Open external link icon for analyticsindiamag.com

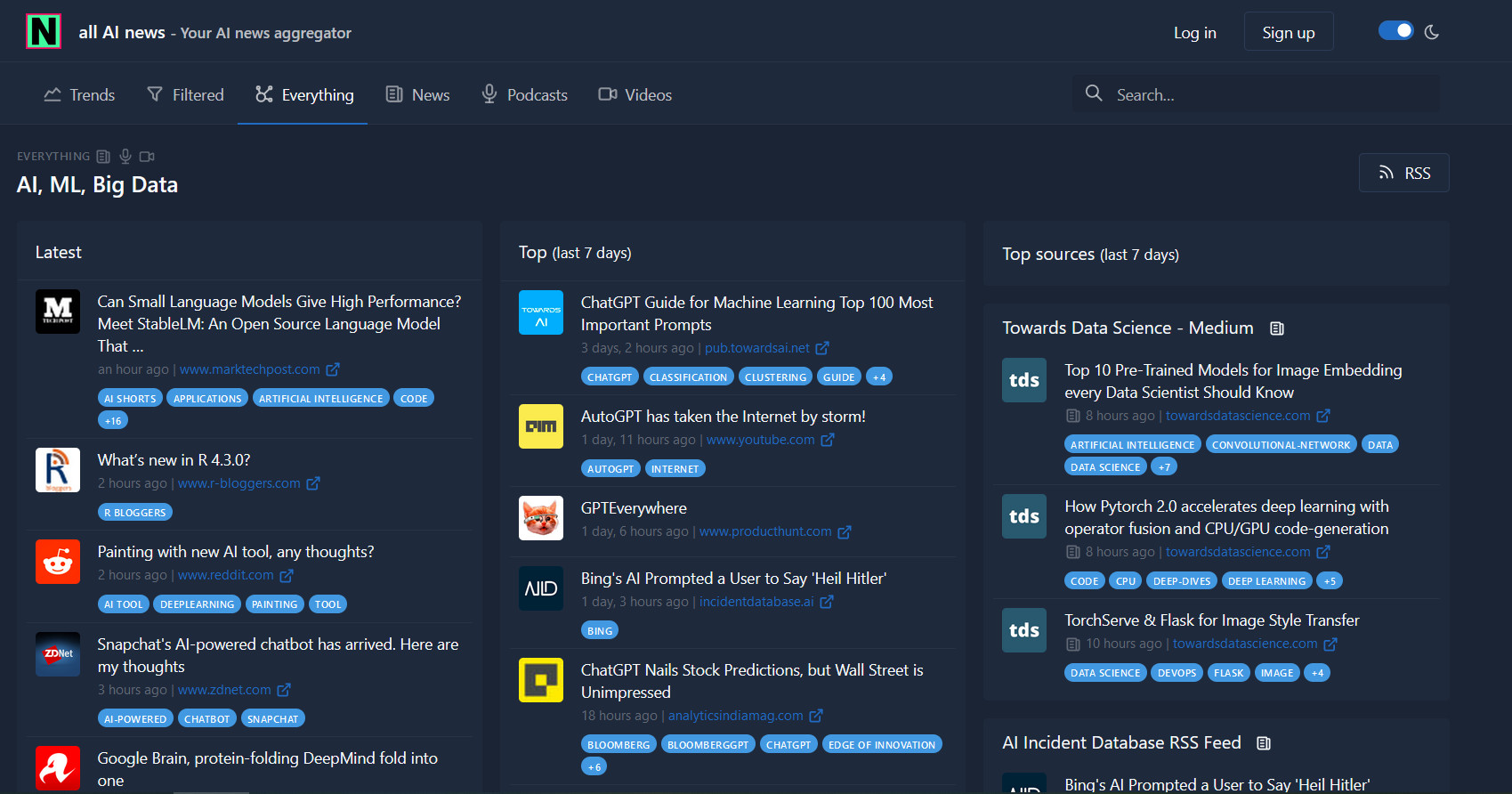(x=816, y=716)
